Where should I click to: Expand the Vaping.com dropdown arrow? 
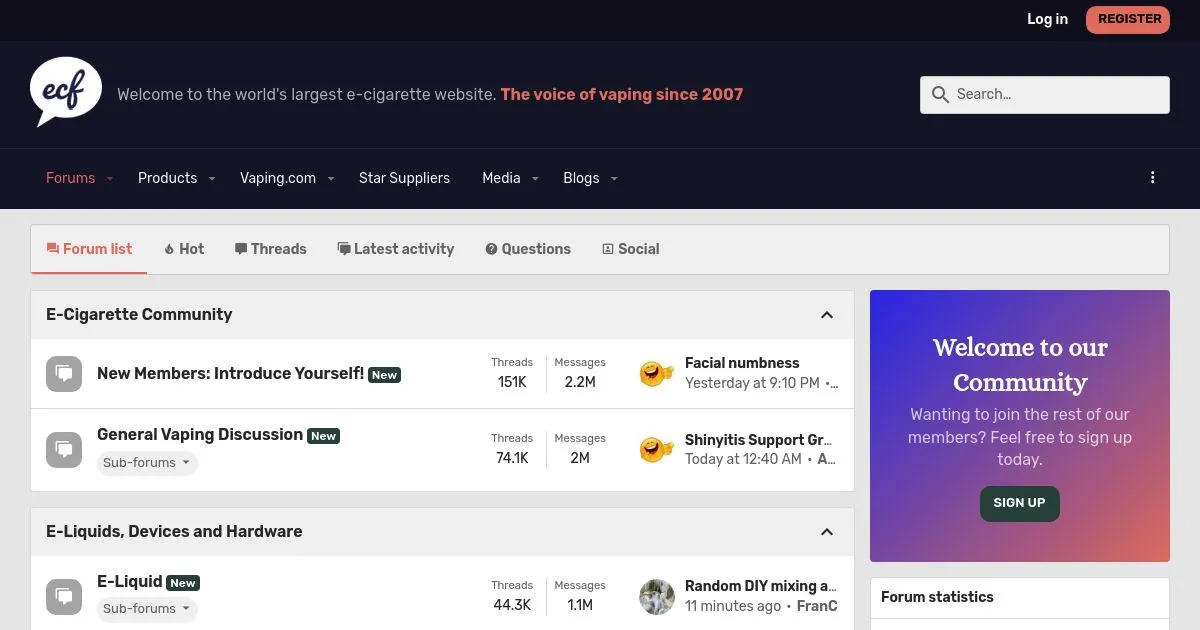(x=331, y=179)
